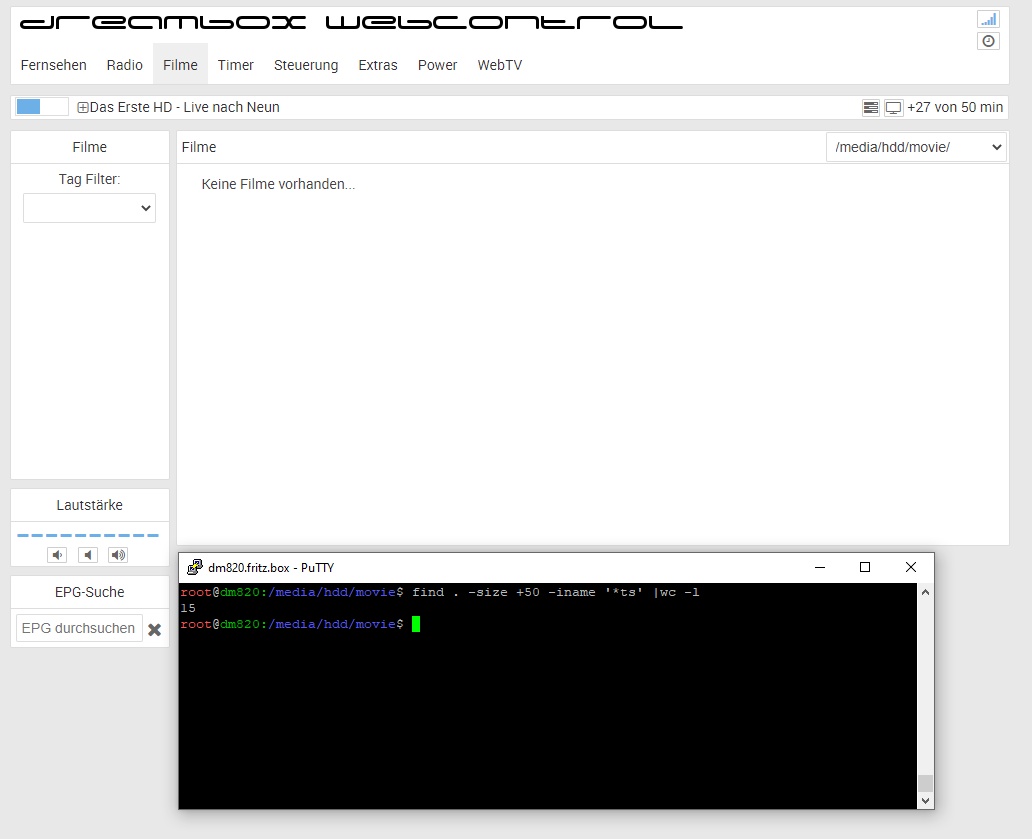Image resolution: width=1032 pixels, height=839 pixels.
Task: Click the volume up speaker icon
Action: [118, 555]
